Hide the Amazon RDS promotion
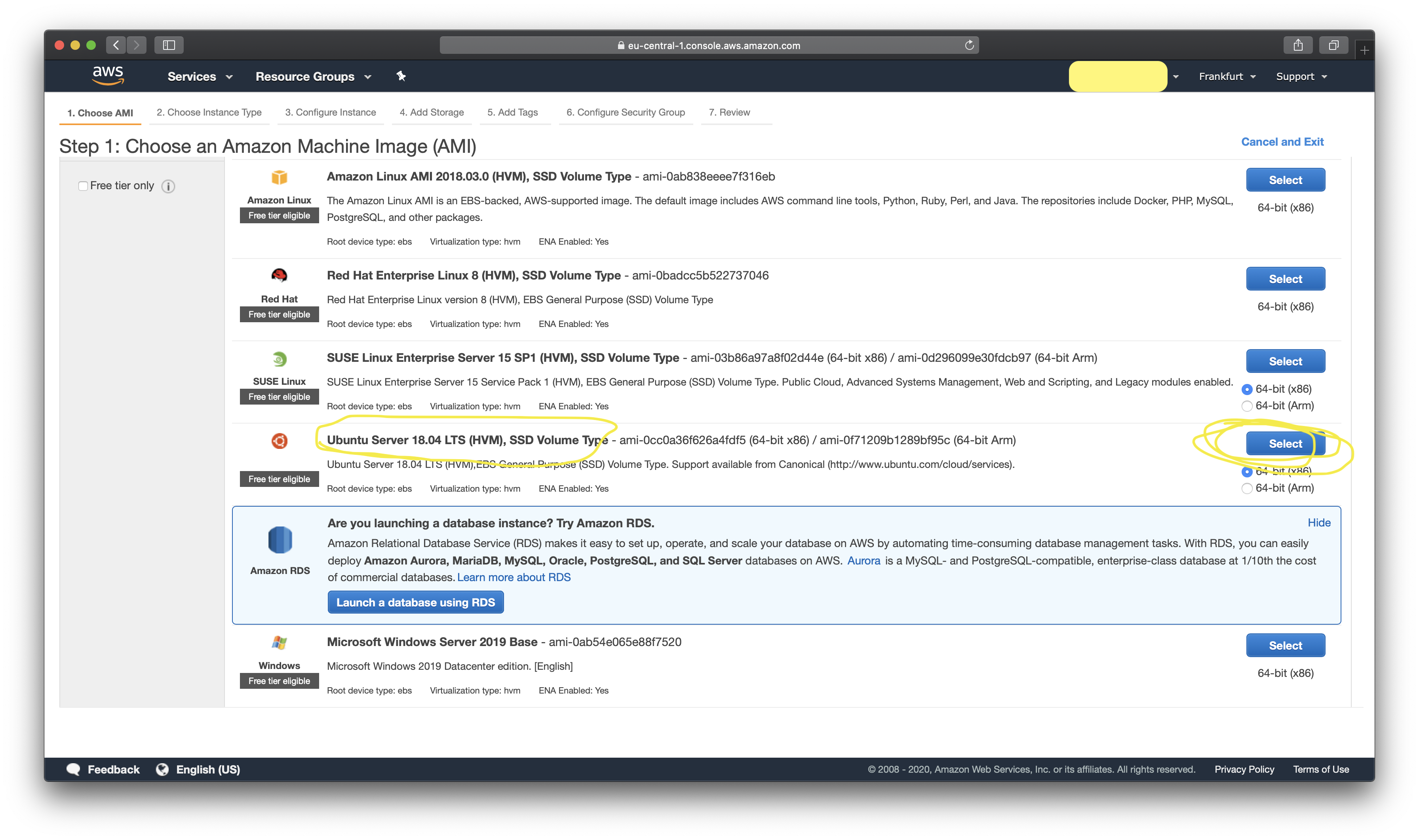 1318,523
